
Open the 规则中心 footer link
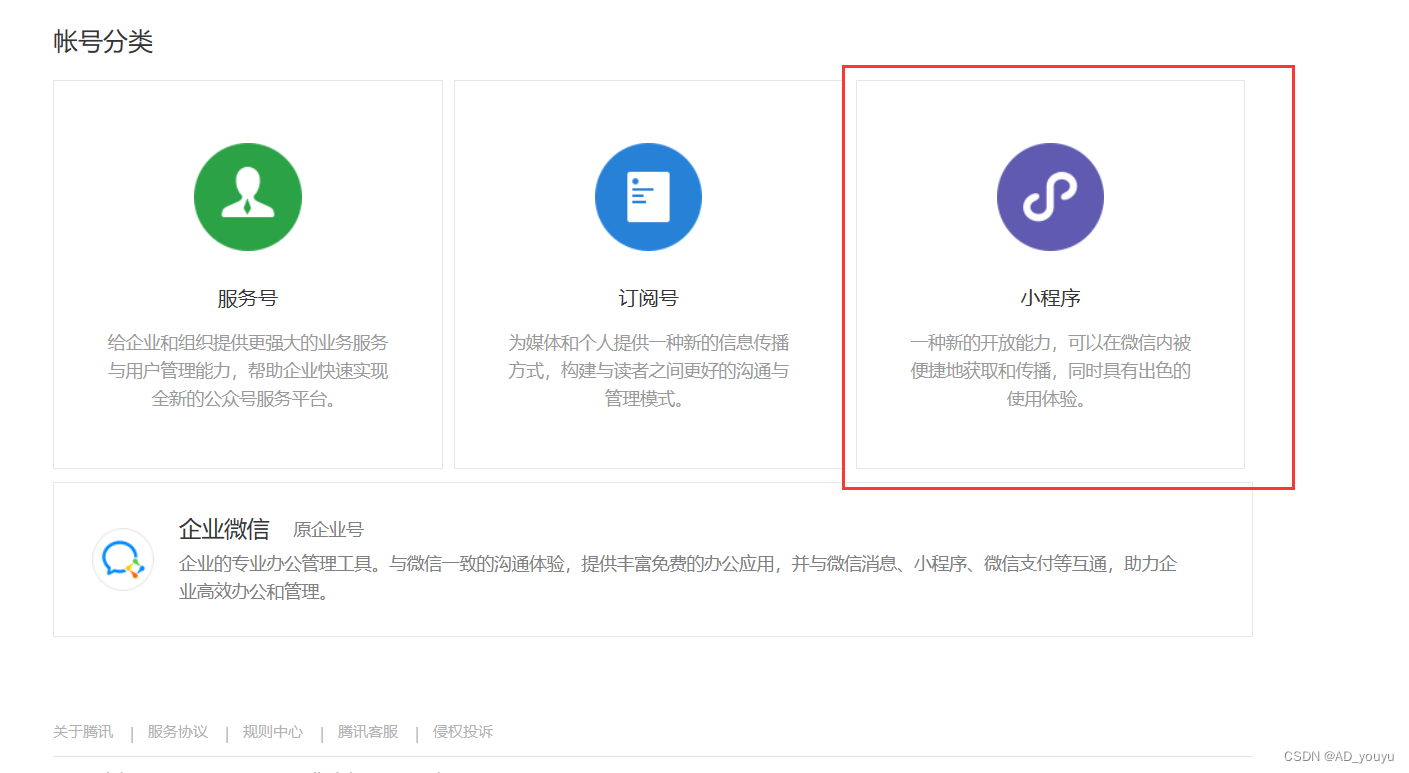tap(273, 732)
